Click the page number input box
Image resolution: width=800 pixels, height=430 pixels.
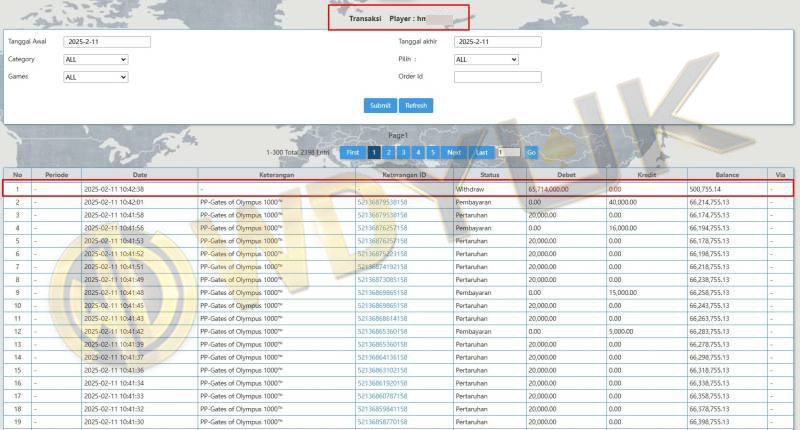coord(508,152)
